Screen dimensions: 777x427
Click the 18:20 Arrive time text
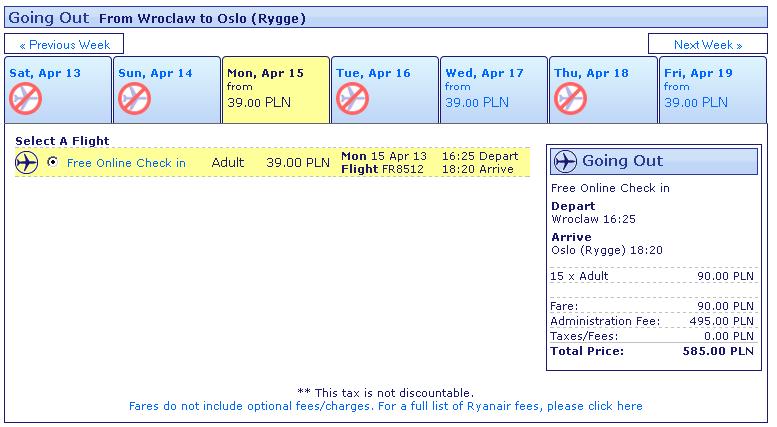(478, 169)
